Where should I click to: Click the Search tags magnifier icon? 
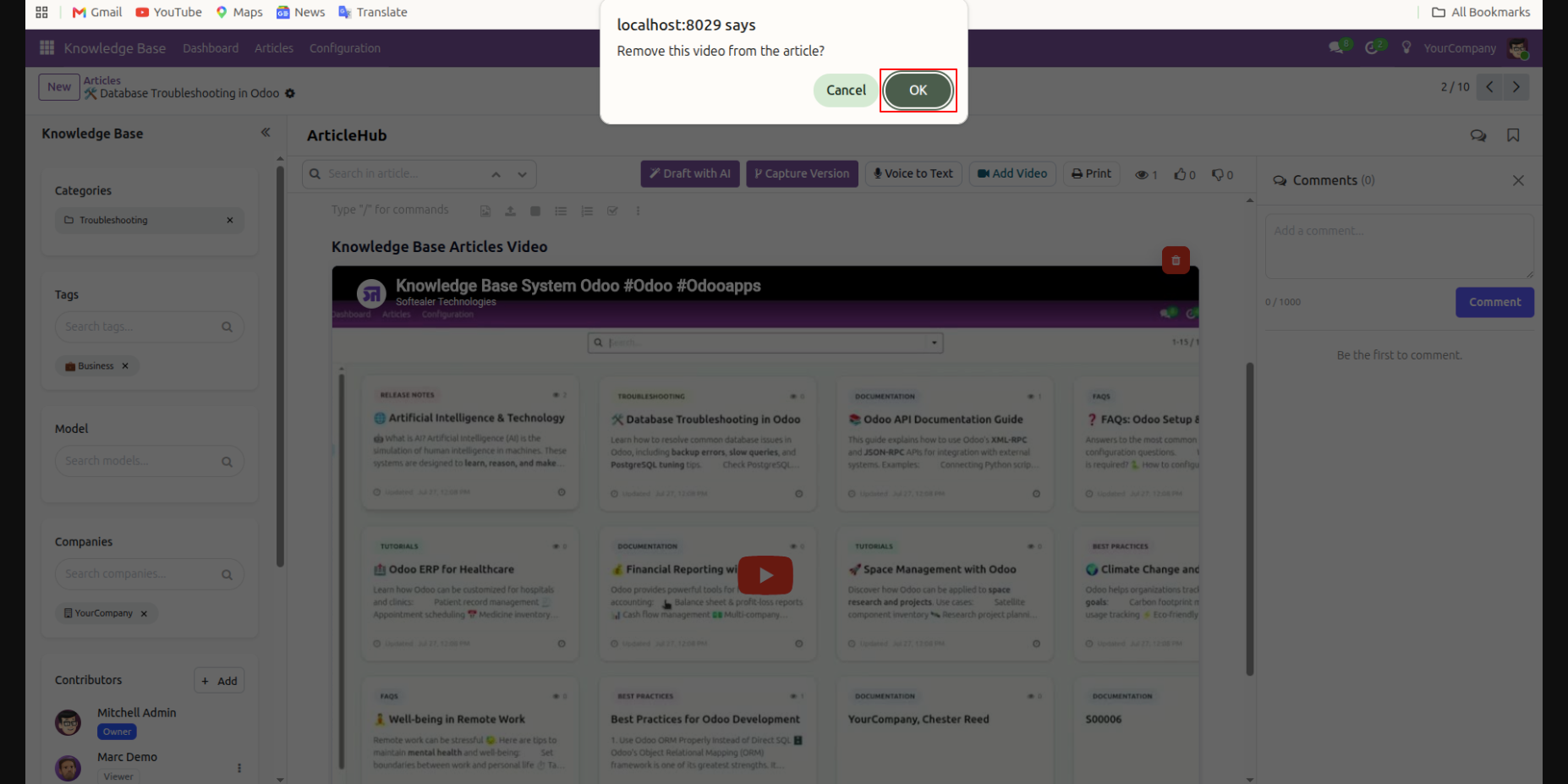[x=227, y=327]
